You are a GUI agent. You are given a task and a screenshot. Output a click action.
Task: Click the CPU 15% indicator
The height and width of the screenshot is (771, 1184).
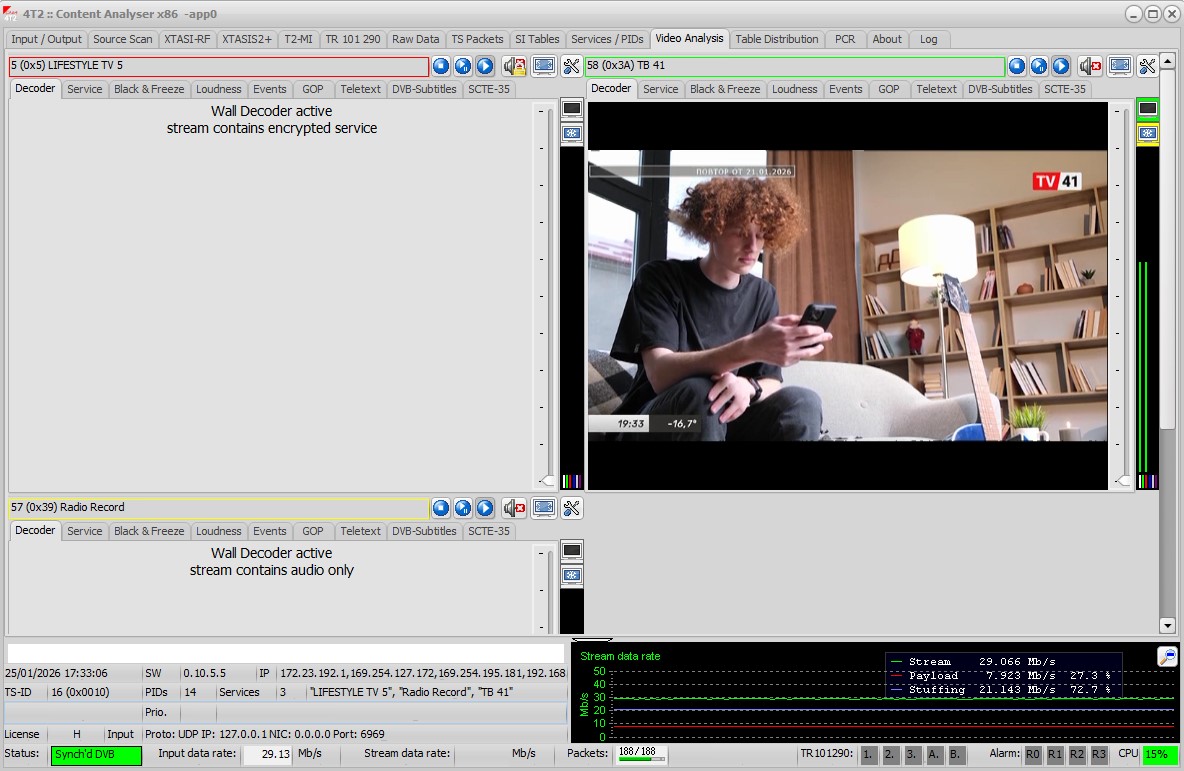1160,754
